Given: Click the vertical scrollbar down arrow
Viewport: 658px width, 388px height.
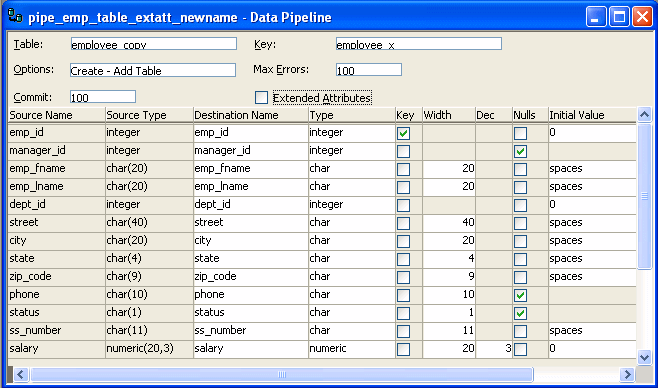Looking at the screenshot, I should click(644, 357).
